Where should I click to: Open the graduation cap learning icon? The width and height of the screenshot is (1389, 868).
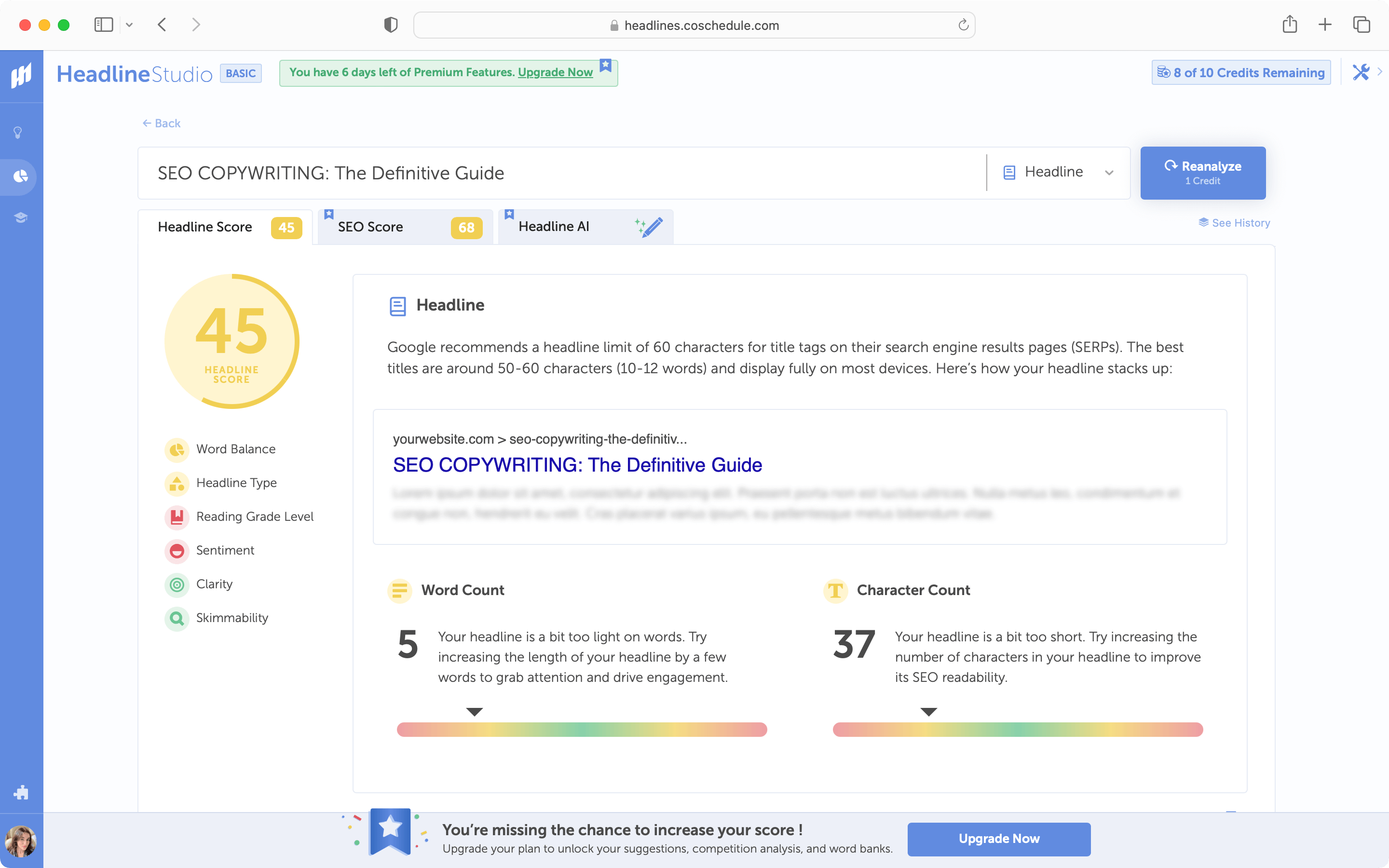point(21,217)
